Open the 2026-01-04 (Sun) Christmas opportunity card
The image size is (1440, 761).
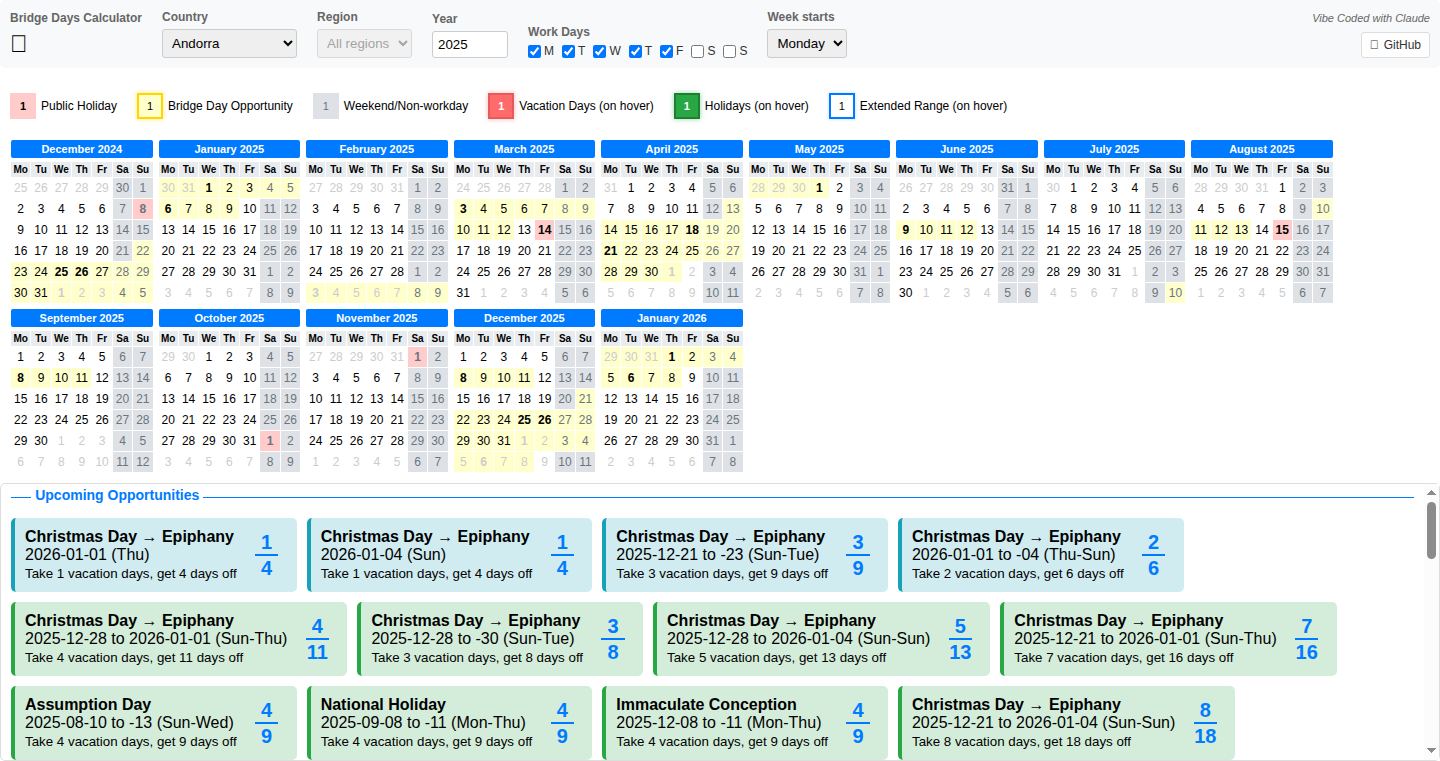449,555
